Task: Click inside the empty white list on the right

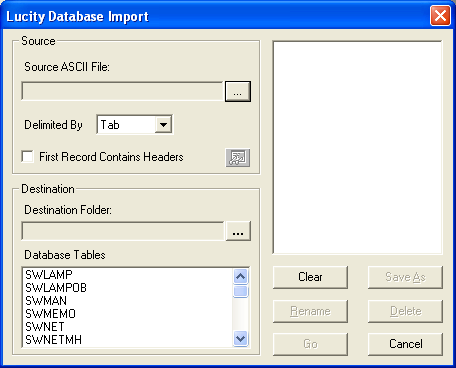Action: point(358,147)
